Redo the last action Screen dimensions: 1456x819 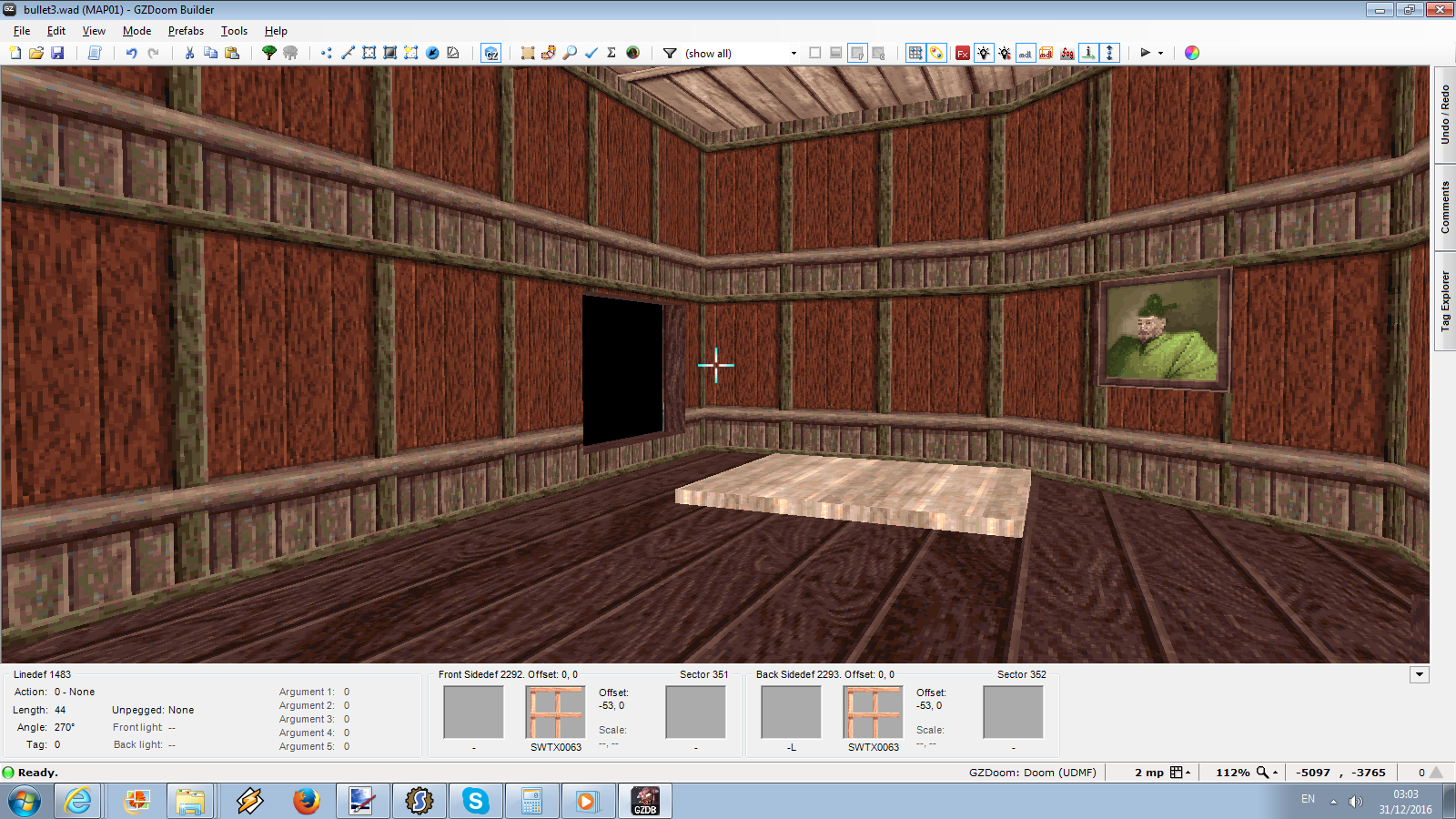[153, 53]
